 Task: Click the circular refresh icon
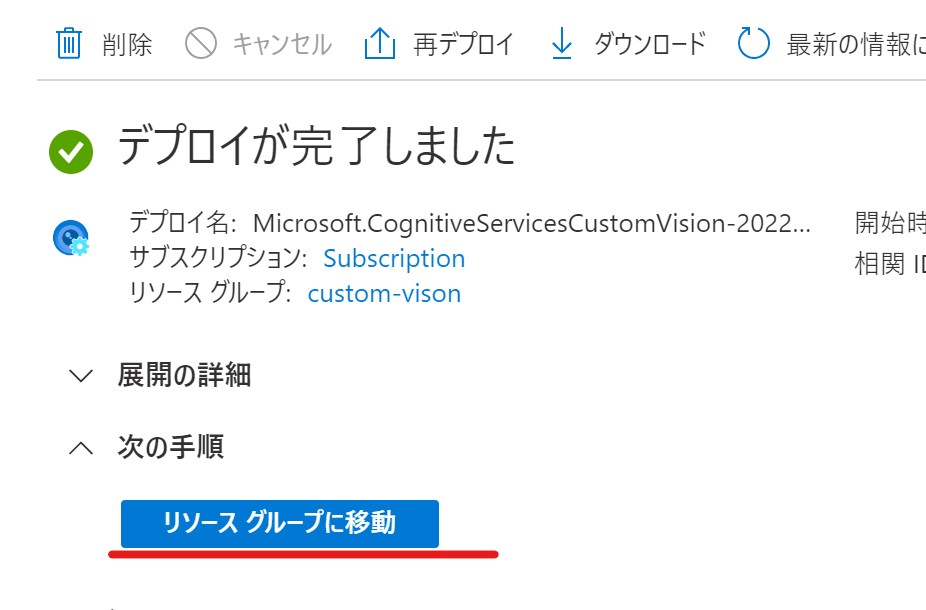[754, 44]
